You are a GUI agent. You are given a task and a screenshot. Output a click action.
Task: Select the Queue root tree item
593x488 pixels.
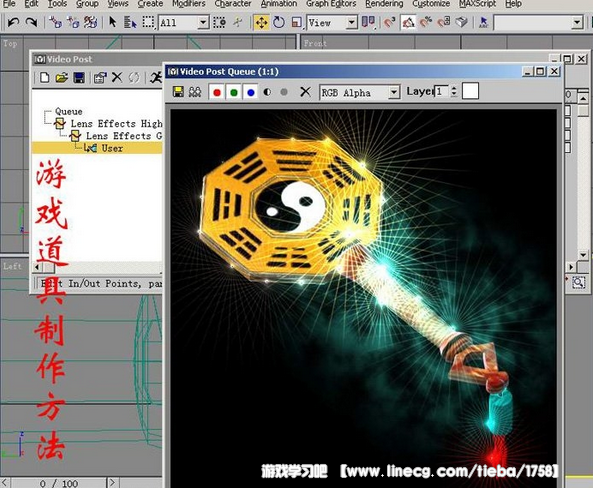click(68, 111)
